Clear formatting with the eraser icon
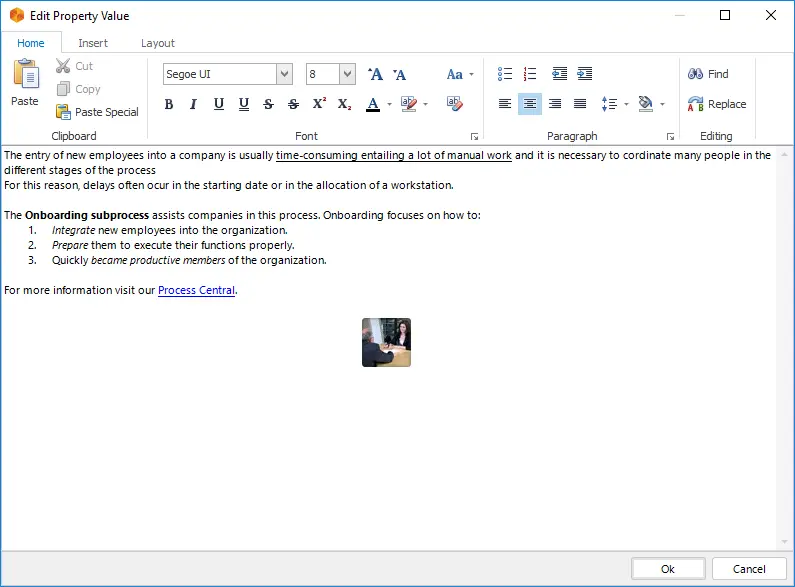Viewport: 795px width, 587px height. point(454,103)
